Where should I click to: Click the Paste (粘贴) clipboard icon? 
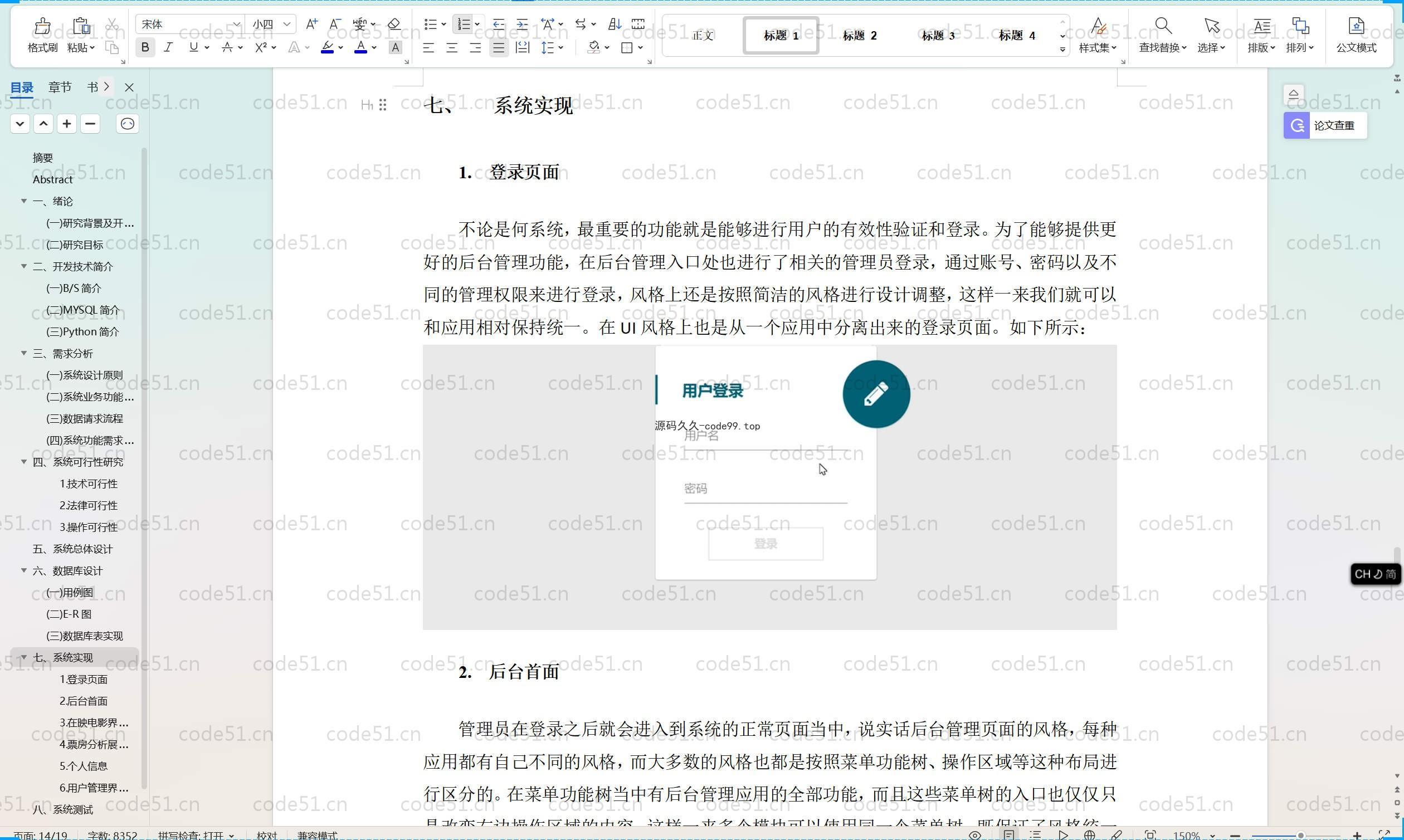81,26
